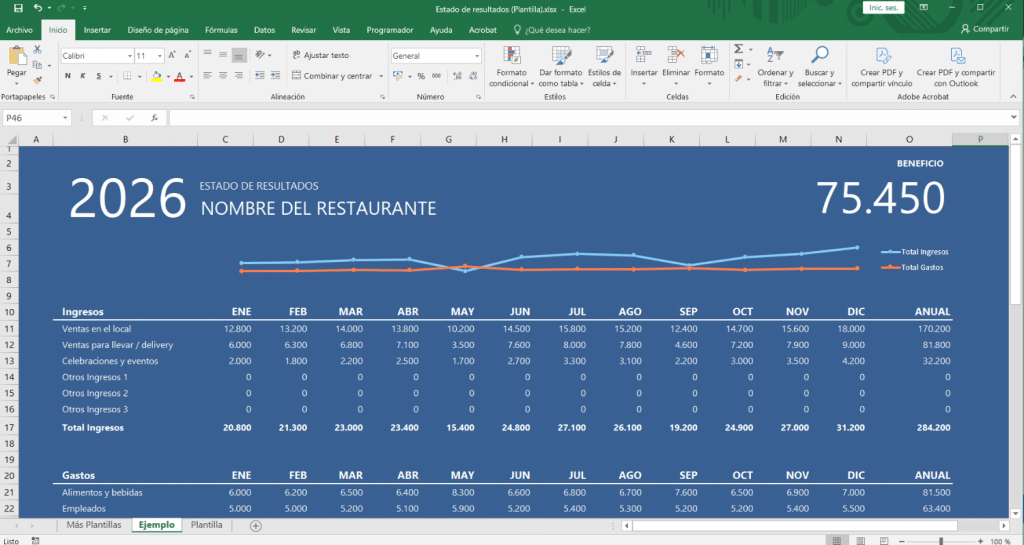The image size is (1024, 545).
Task: Click the ¿Qué desea hacer? search box
Action: [x=552, y=30]
